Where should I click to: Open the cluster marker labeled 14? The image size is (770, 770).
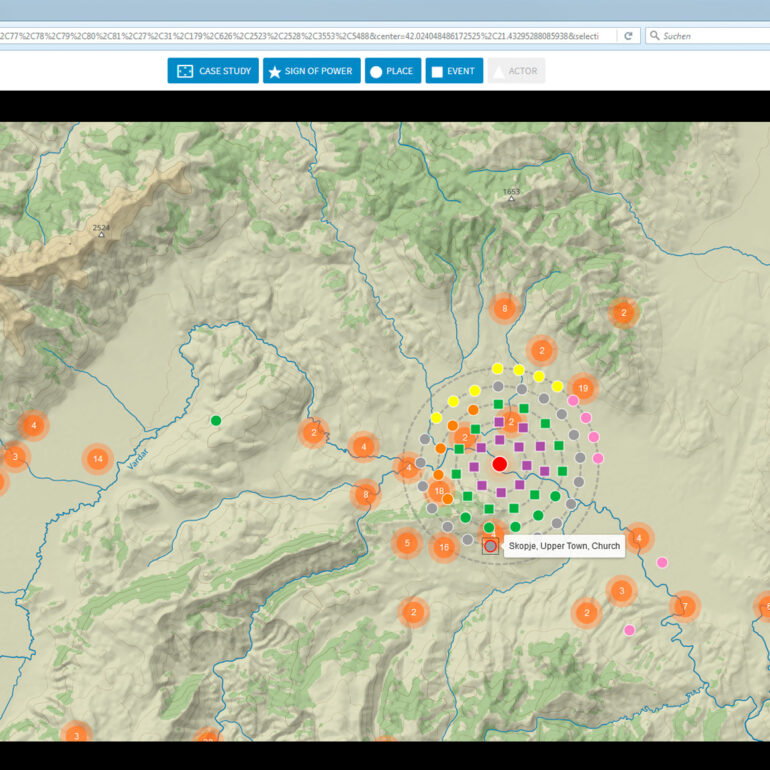pyautogui.click(x=98, y=459)
